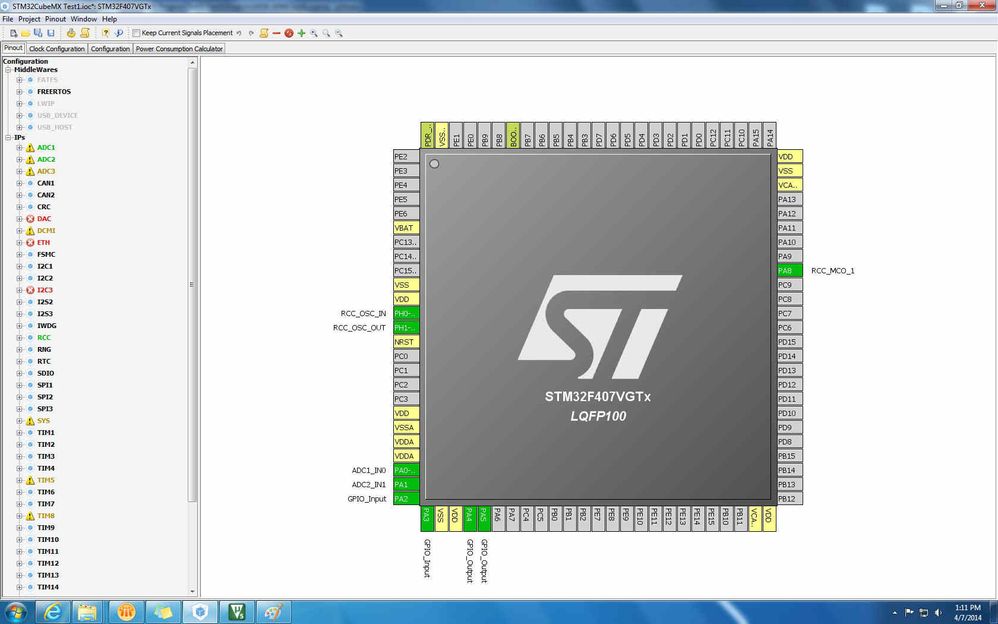This screenshot has width=998, height=624.
Task: Click the Undo arrow in the toolbar
Action: coord(239,33)
